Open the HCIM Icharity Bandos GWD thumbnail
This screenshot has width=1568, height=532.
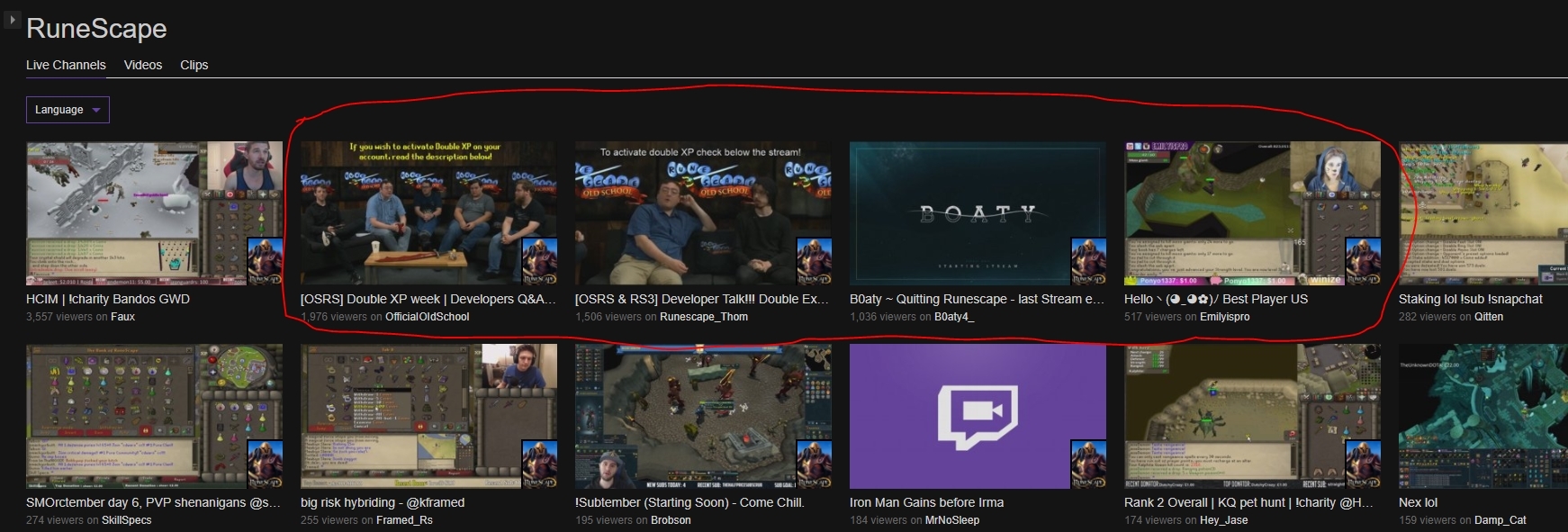coord(154,213)
